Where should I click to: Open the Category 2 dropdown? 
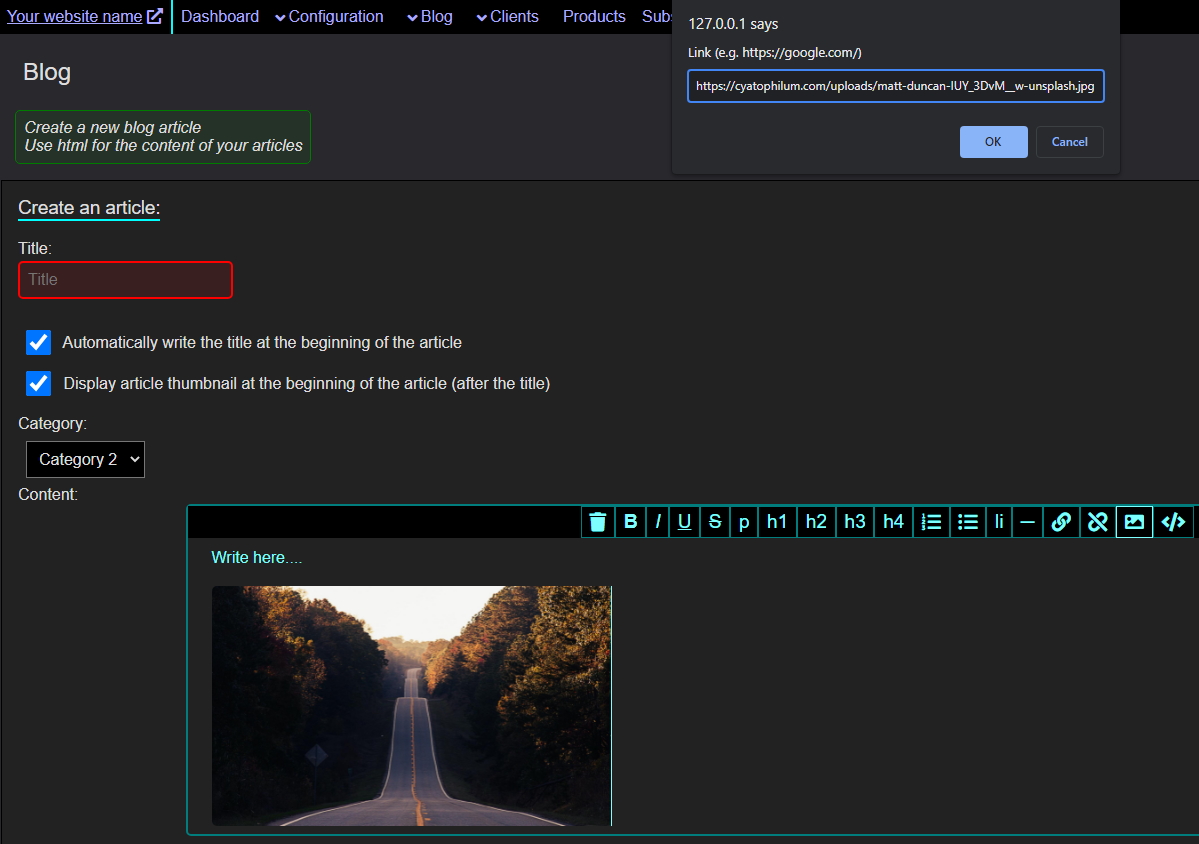(86, 460)
